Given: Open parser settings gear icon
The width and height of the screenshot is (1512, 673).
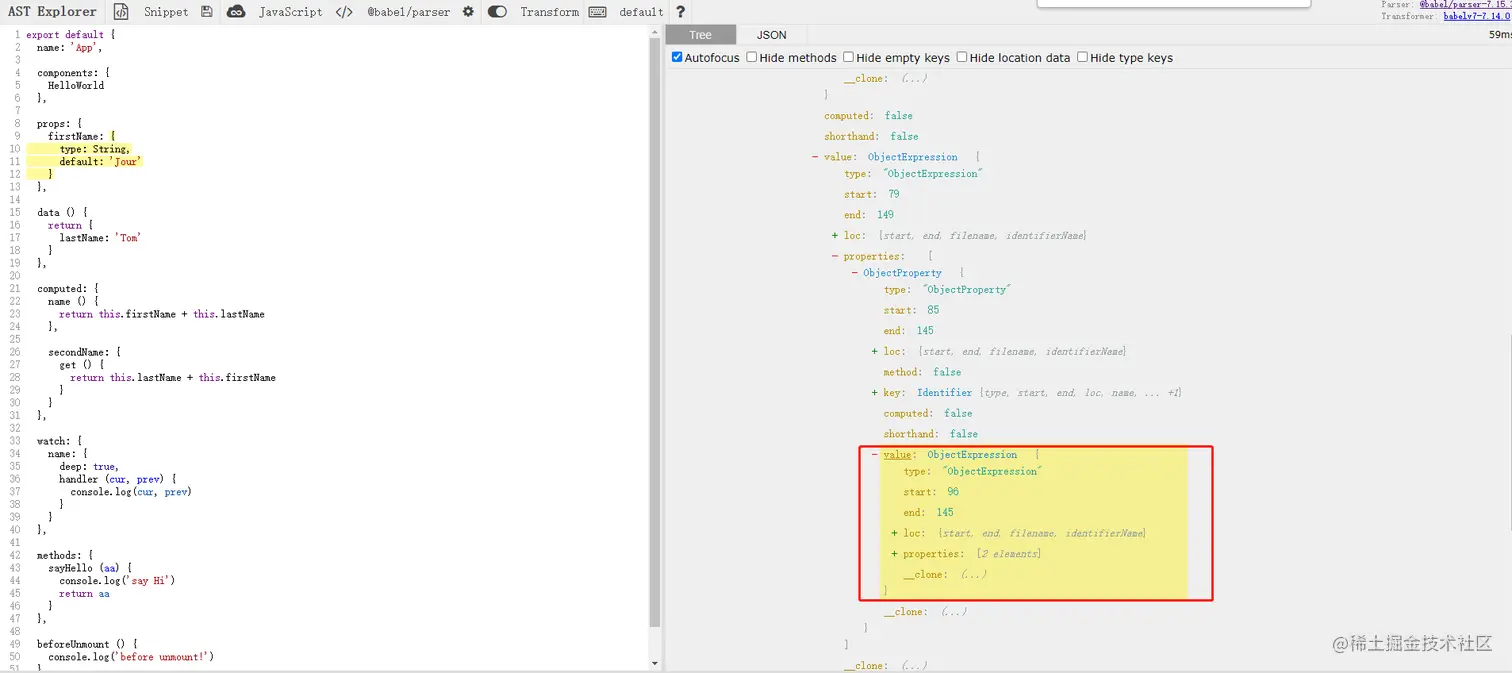Looking at the screenshot, I should (x=468, y=12).
